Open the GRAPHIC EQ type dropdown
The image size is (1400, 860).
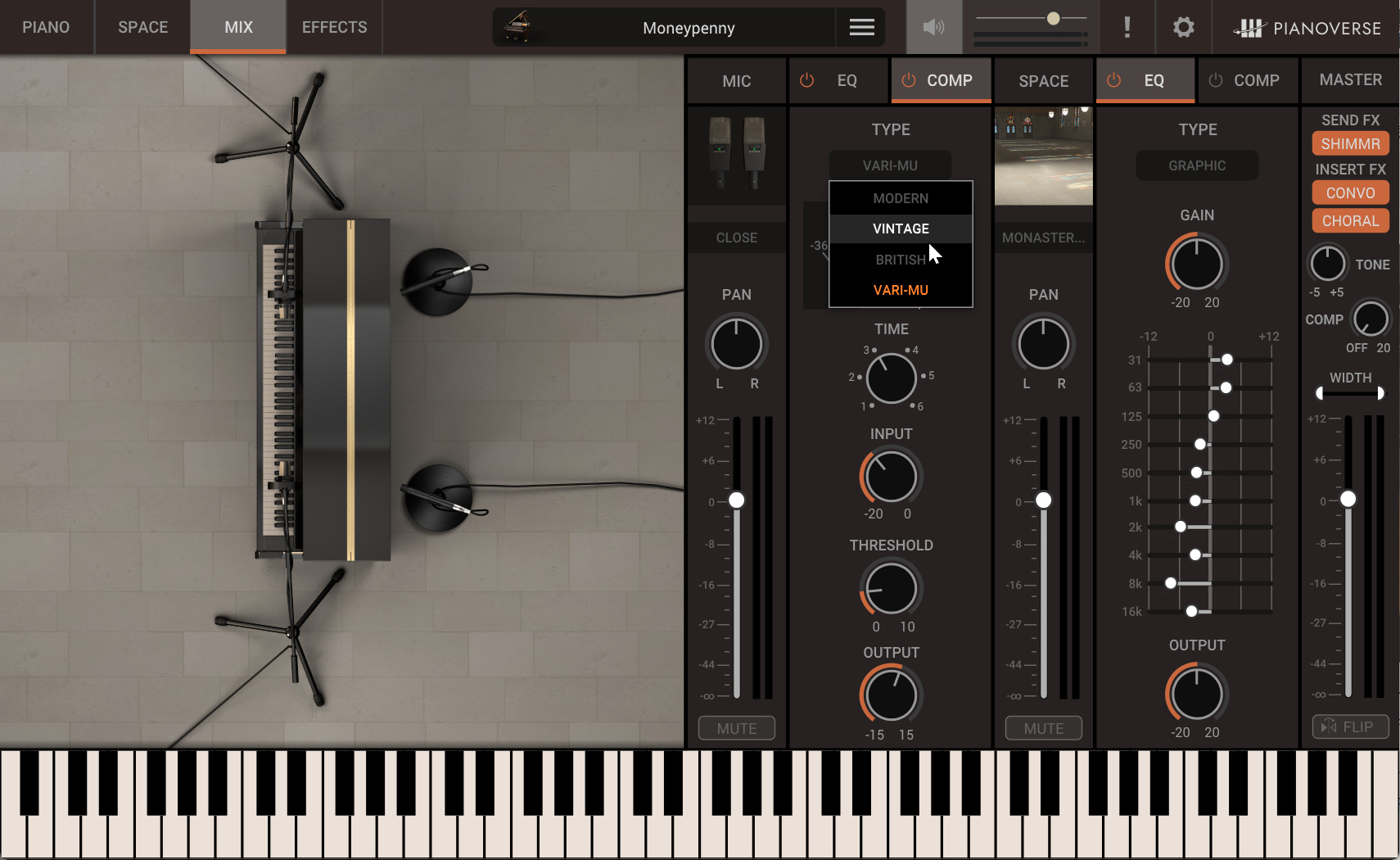pos(1197,165)
